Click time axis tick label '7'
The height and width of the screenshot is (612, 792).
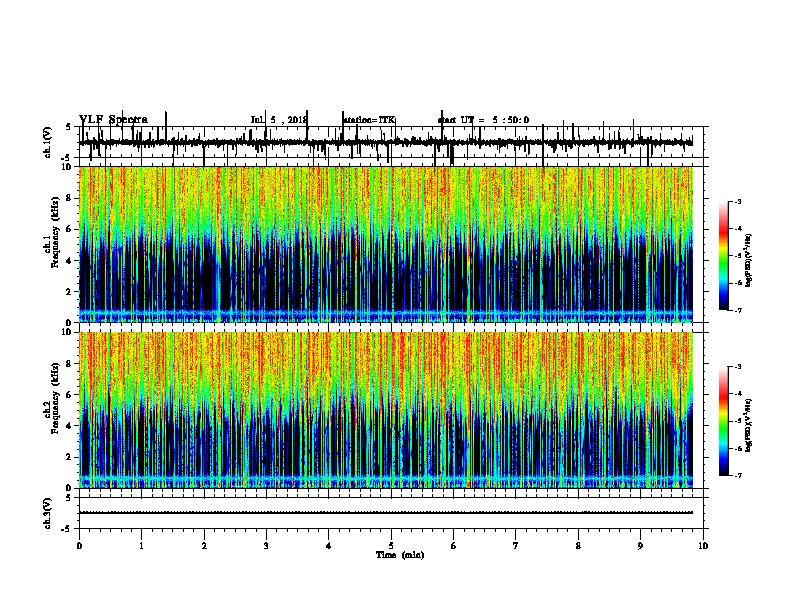516,546
